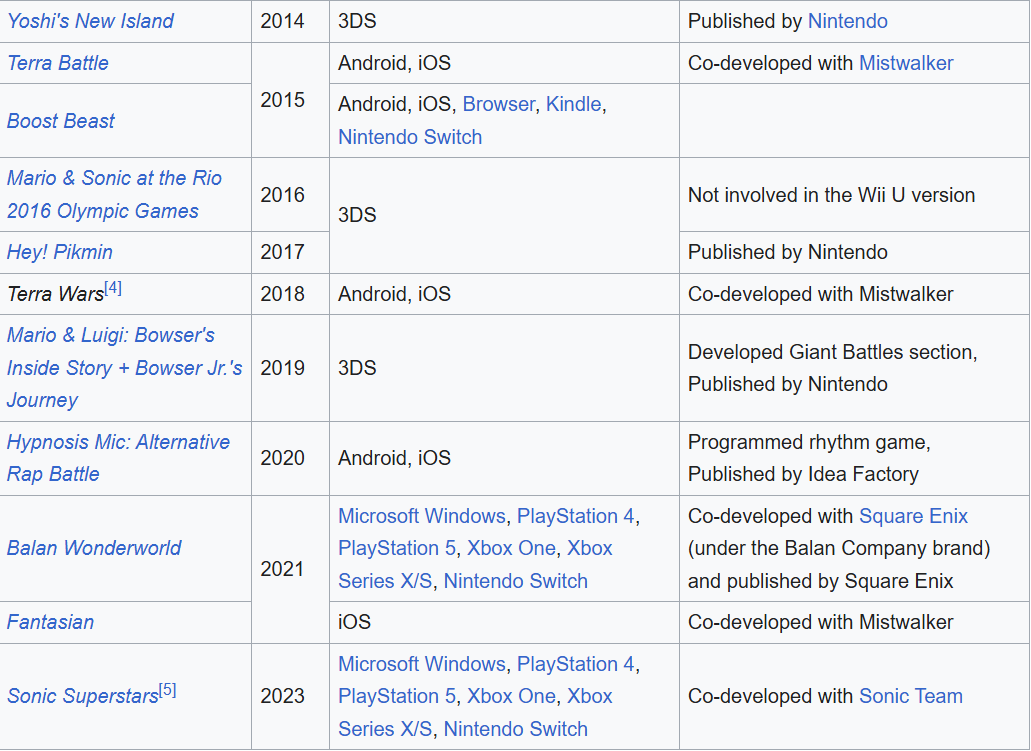
Task: Open Xbox One link in Sonic Superstars row
Action: pos(511,696)
